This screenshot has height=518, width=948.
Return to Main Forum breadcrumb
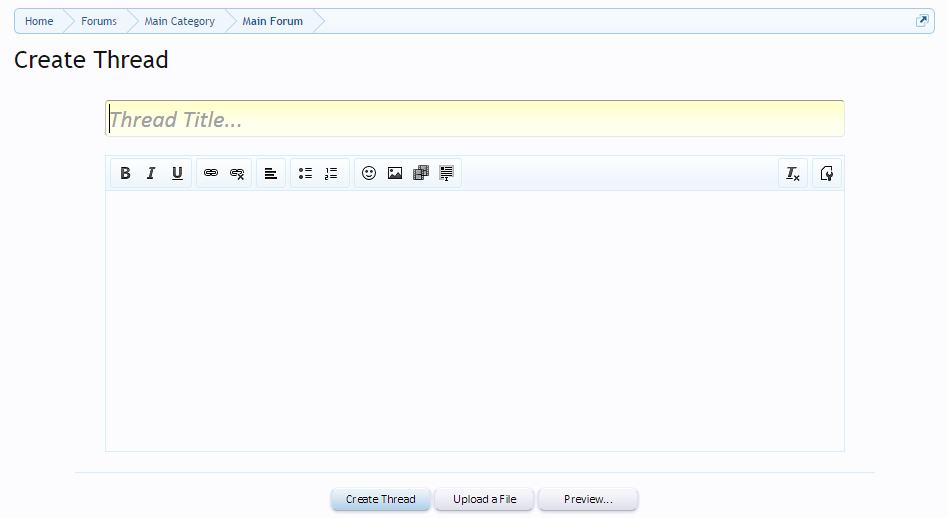(273, 21)
